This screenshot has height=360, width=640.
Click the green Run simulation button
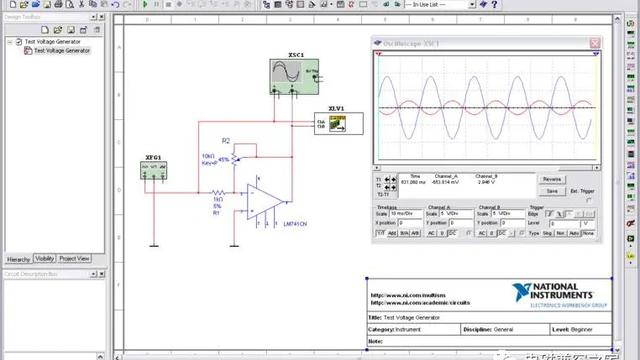pos(145,4)
